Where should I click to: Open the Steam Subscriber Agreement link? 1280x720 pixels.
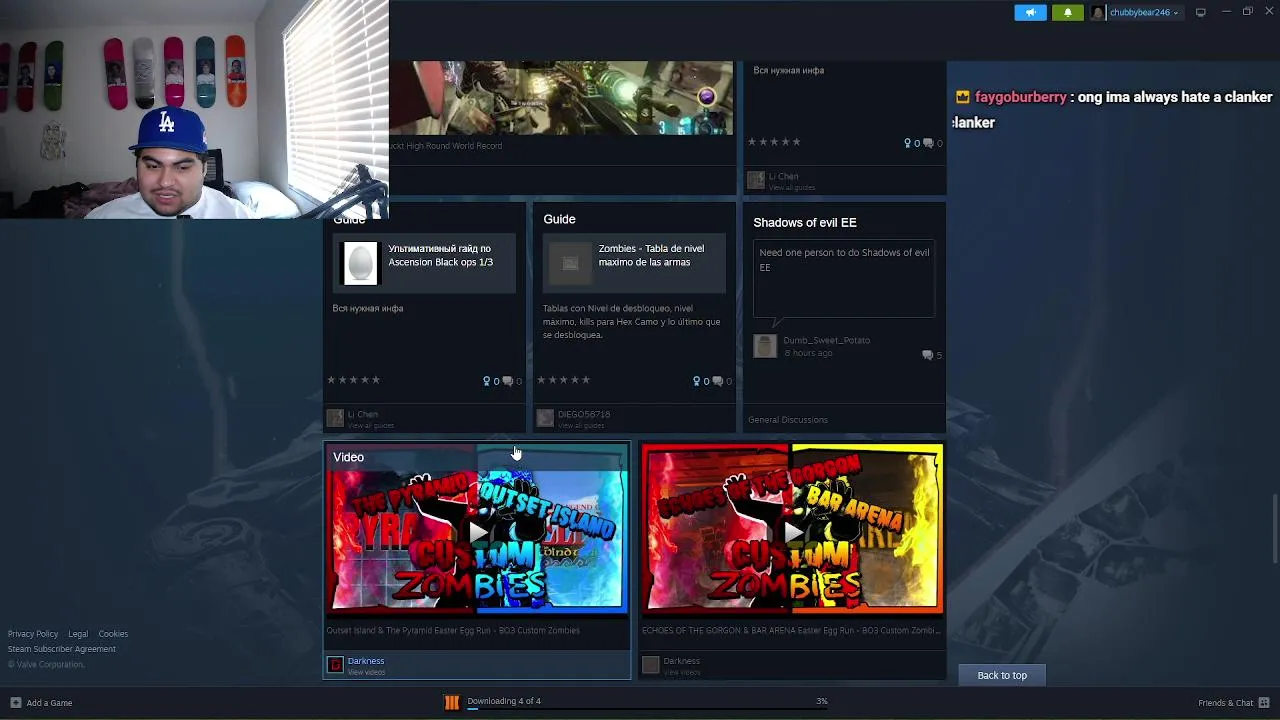[62, 649]
